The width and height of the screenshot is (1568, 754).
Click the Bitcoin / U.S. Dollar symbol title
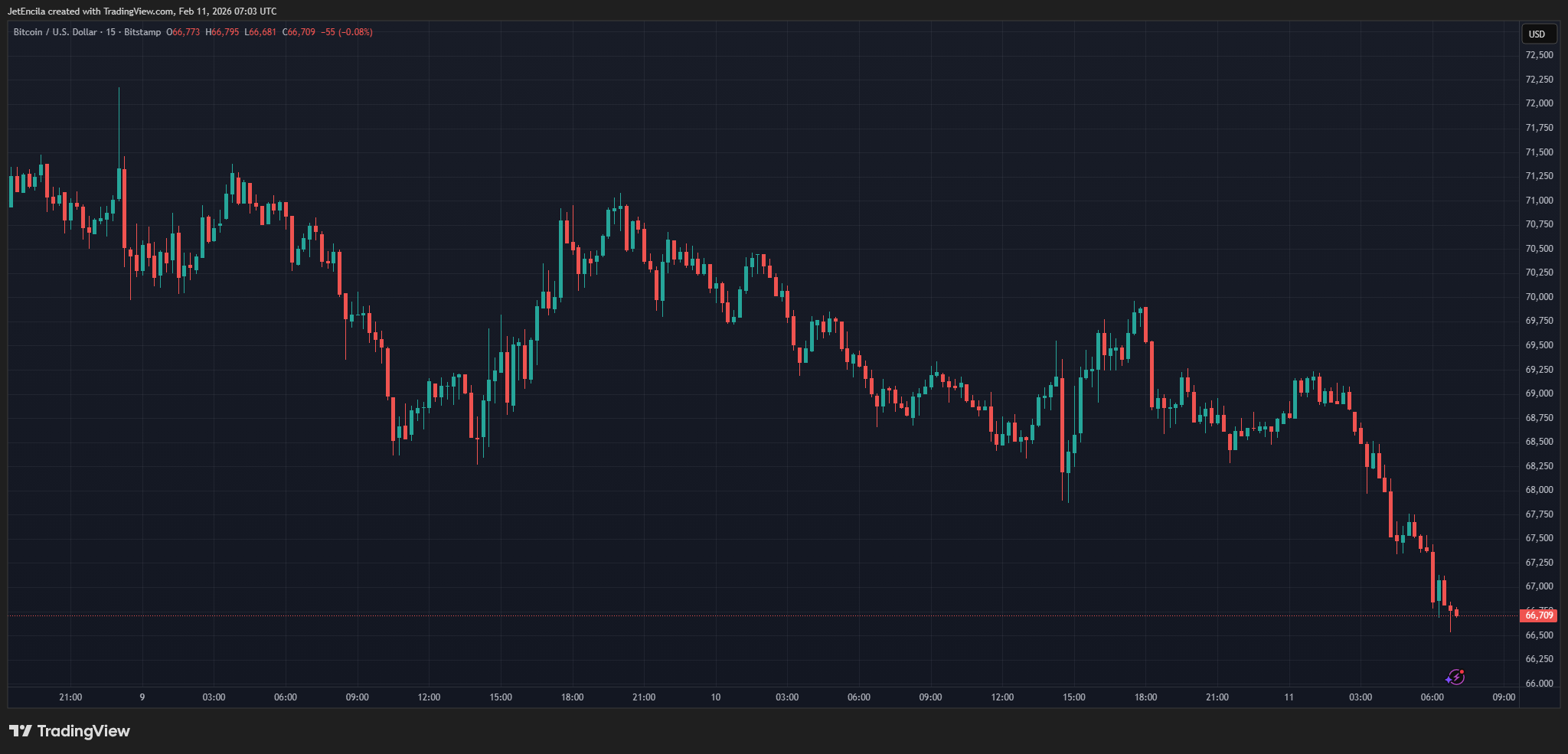(x=55, y=32)
